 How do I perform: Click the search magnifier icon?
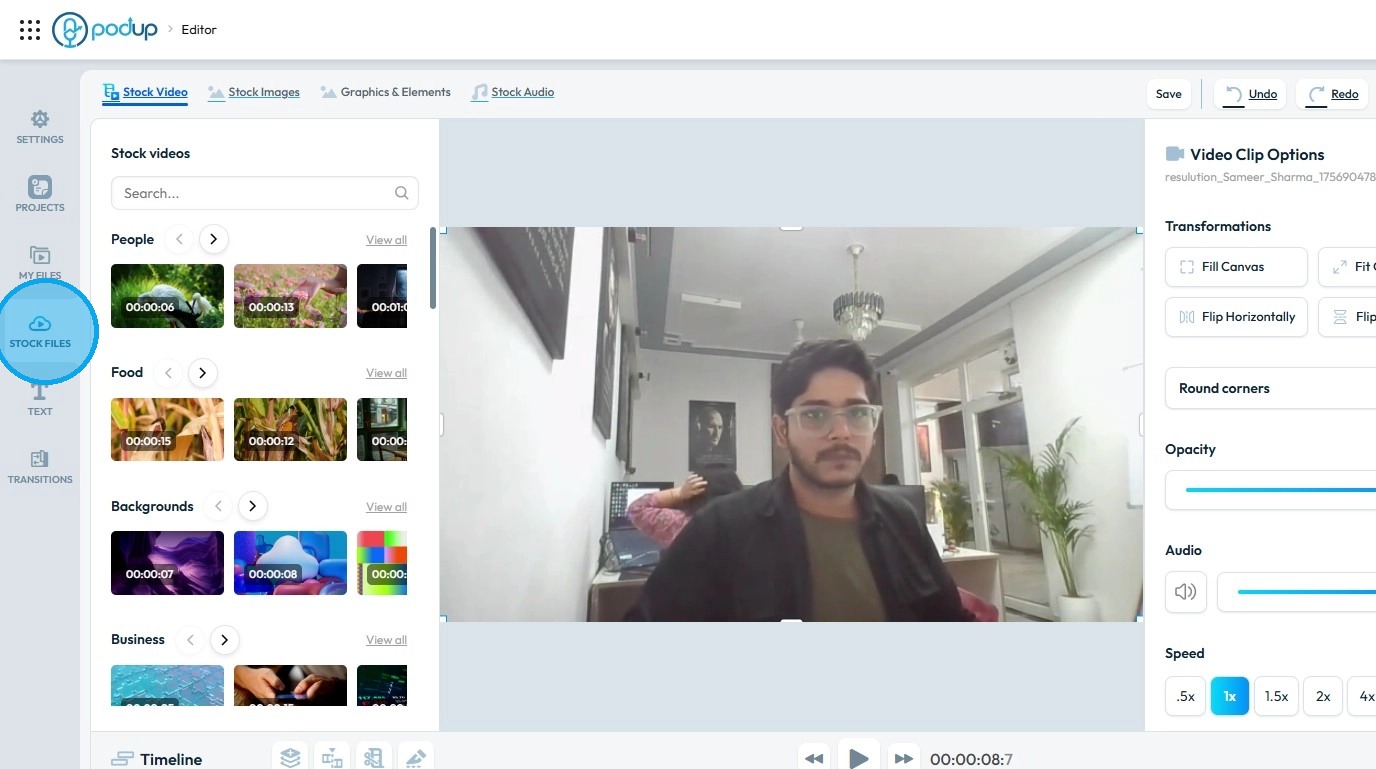pos(402,193)
